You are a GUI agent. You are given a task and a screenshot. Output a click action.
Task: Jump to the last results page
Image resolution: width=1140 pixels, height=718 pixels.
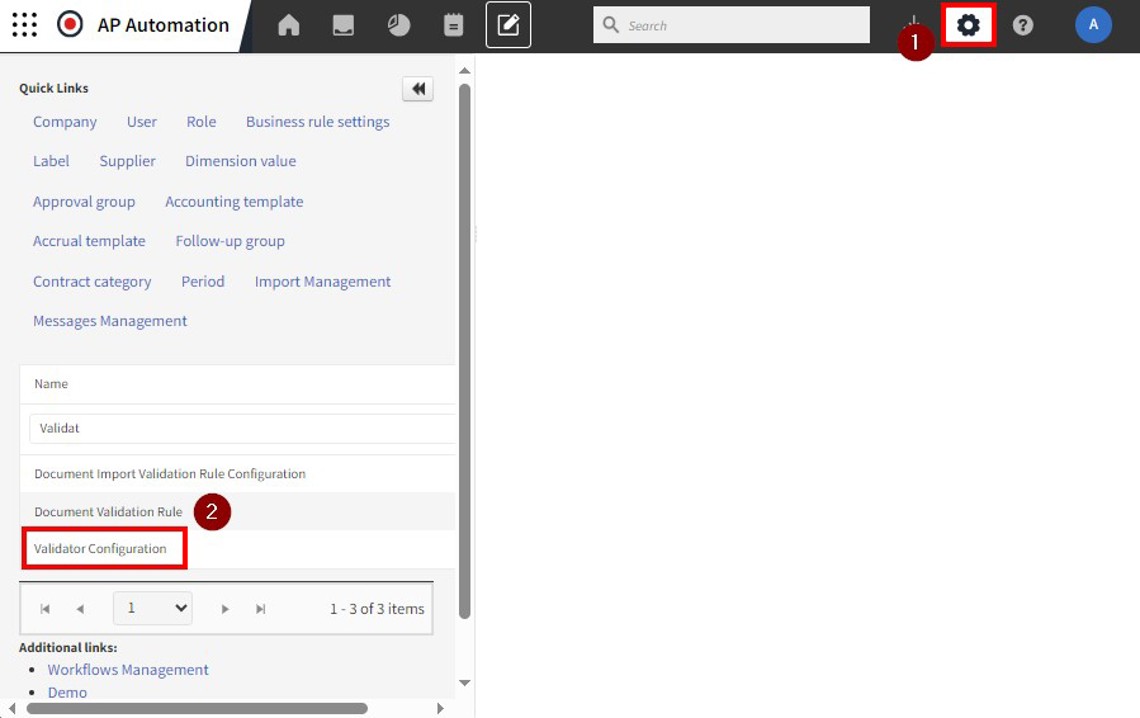[x=261, y=609]
